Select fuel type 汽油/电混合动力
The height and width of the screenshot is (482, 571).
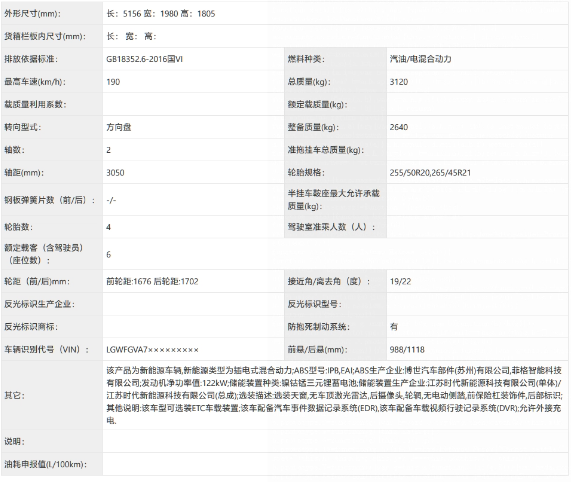(421, 59)
